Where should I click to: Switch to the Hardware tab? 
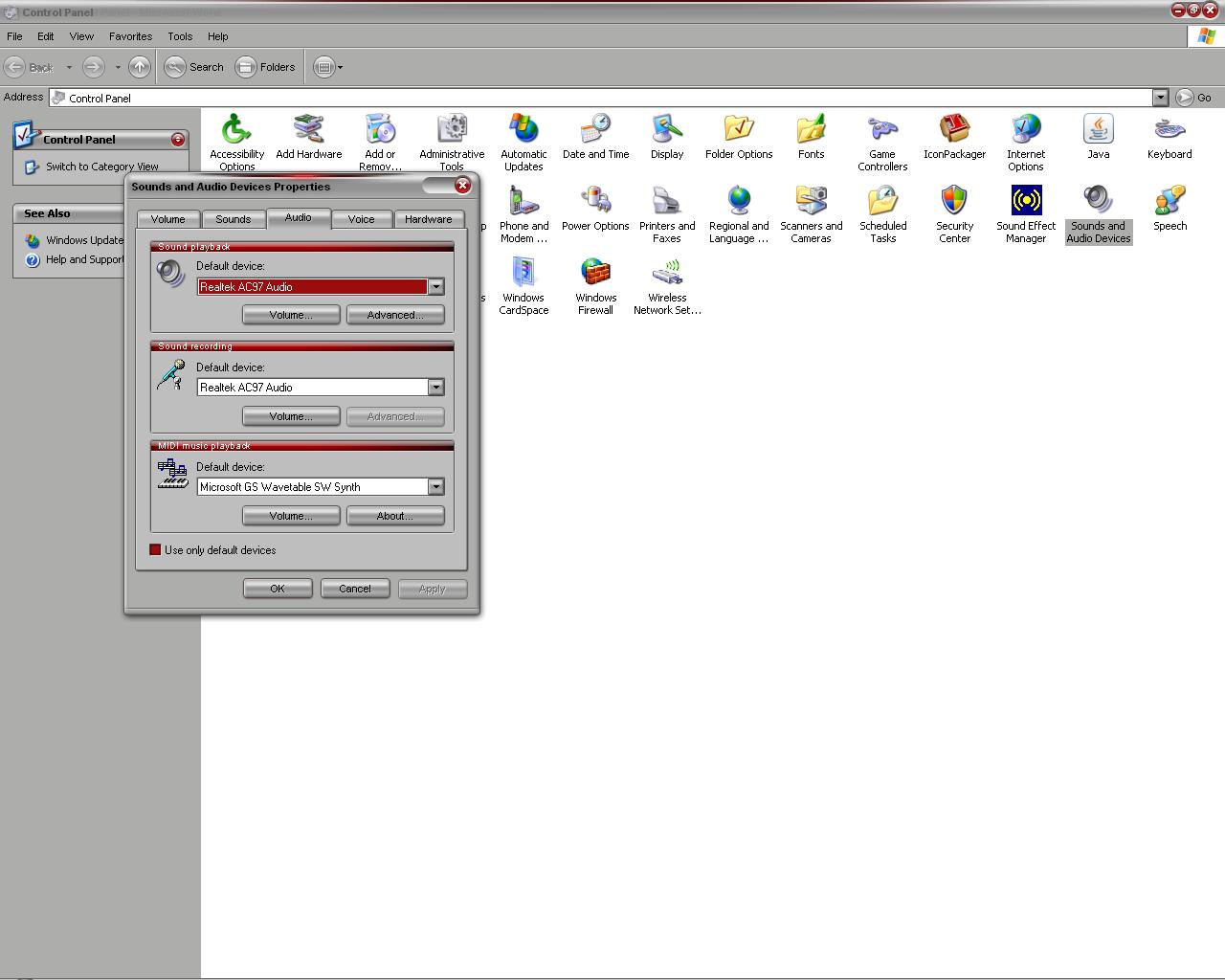(428, 219)
